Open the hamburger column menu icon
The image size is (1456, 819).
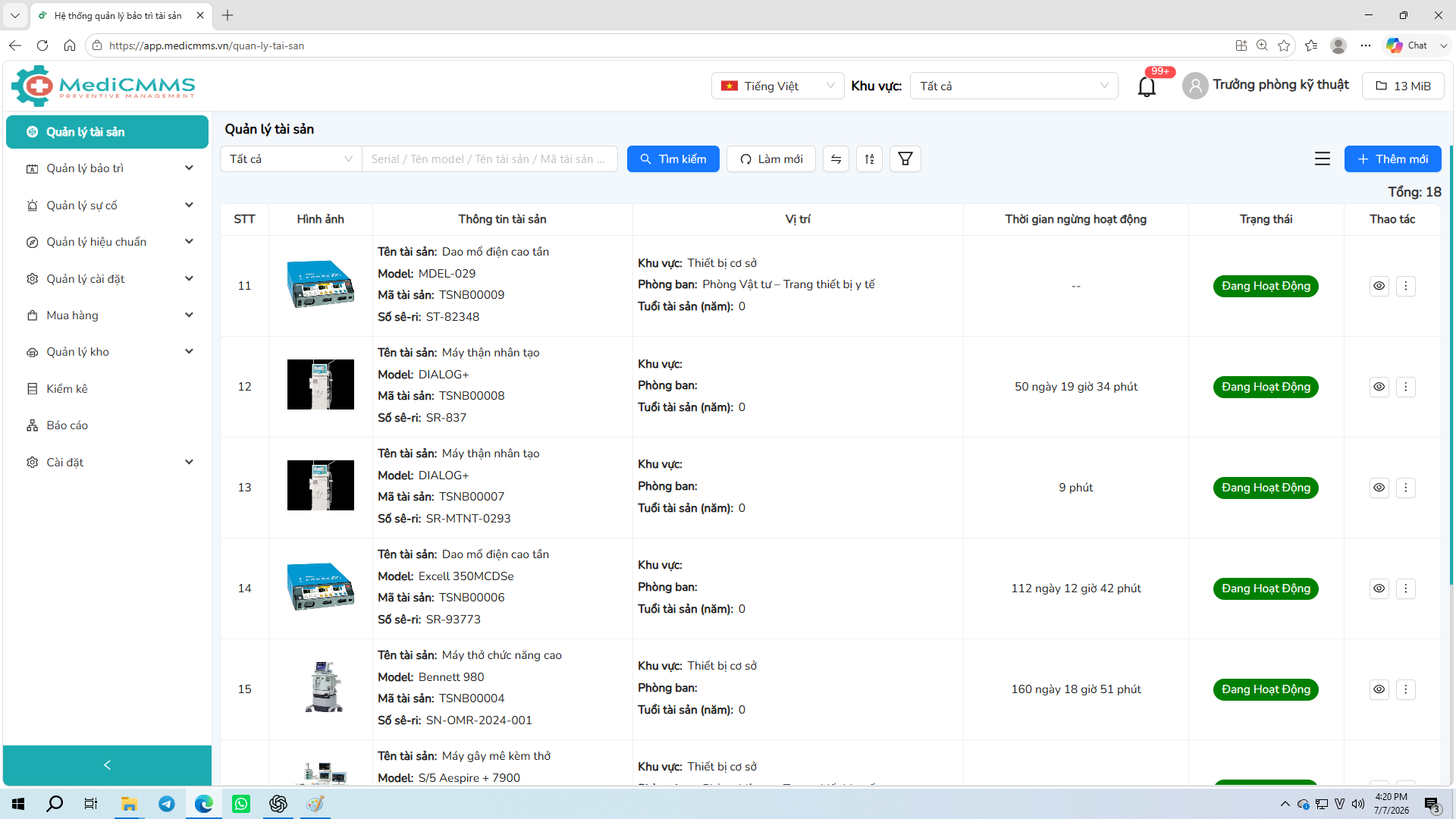click(x=1323, y=158)
